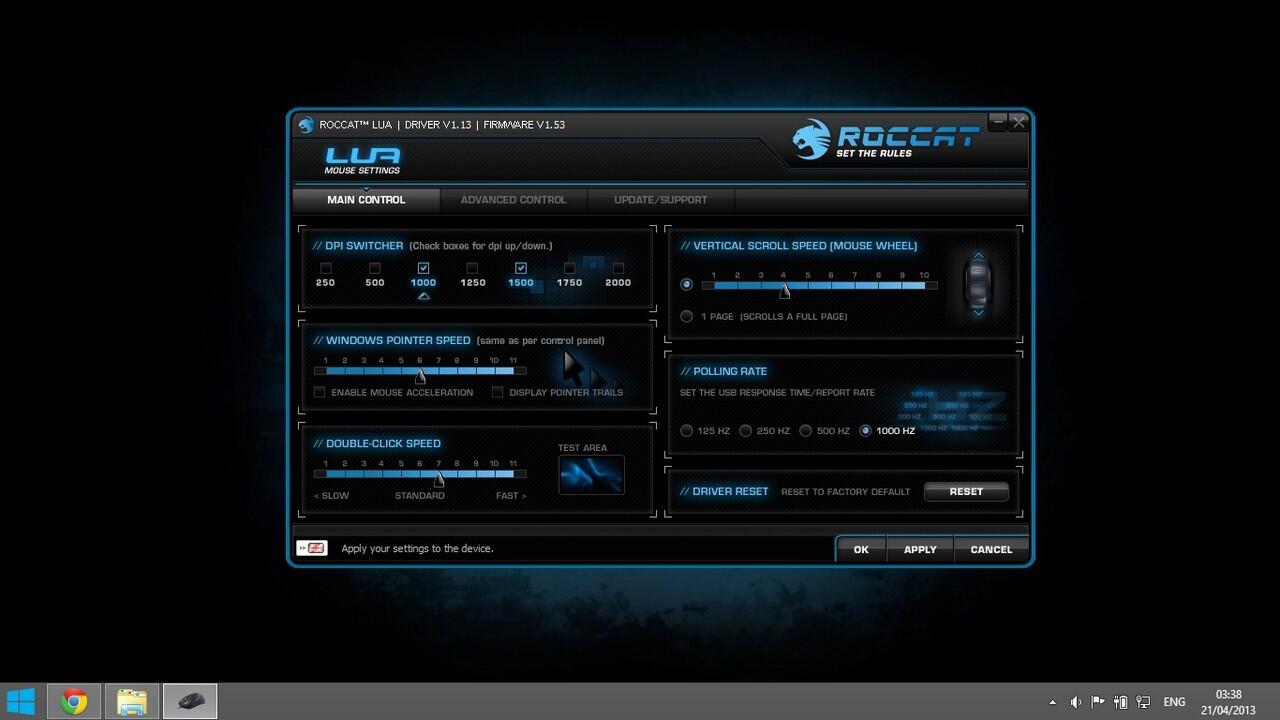Click the OK button

pos(861,549)
